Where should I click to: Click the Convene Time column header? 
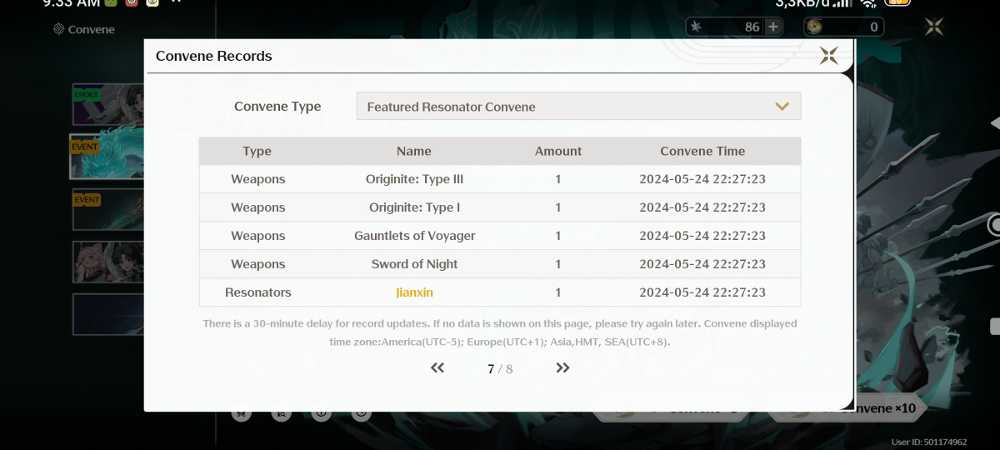(x=702, y=151)
